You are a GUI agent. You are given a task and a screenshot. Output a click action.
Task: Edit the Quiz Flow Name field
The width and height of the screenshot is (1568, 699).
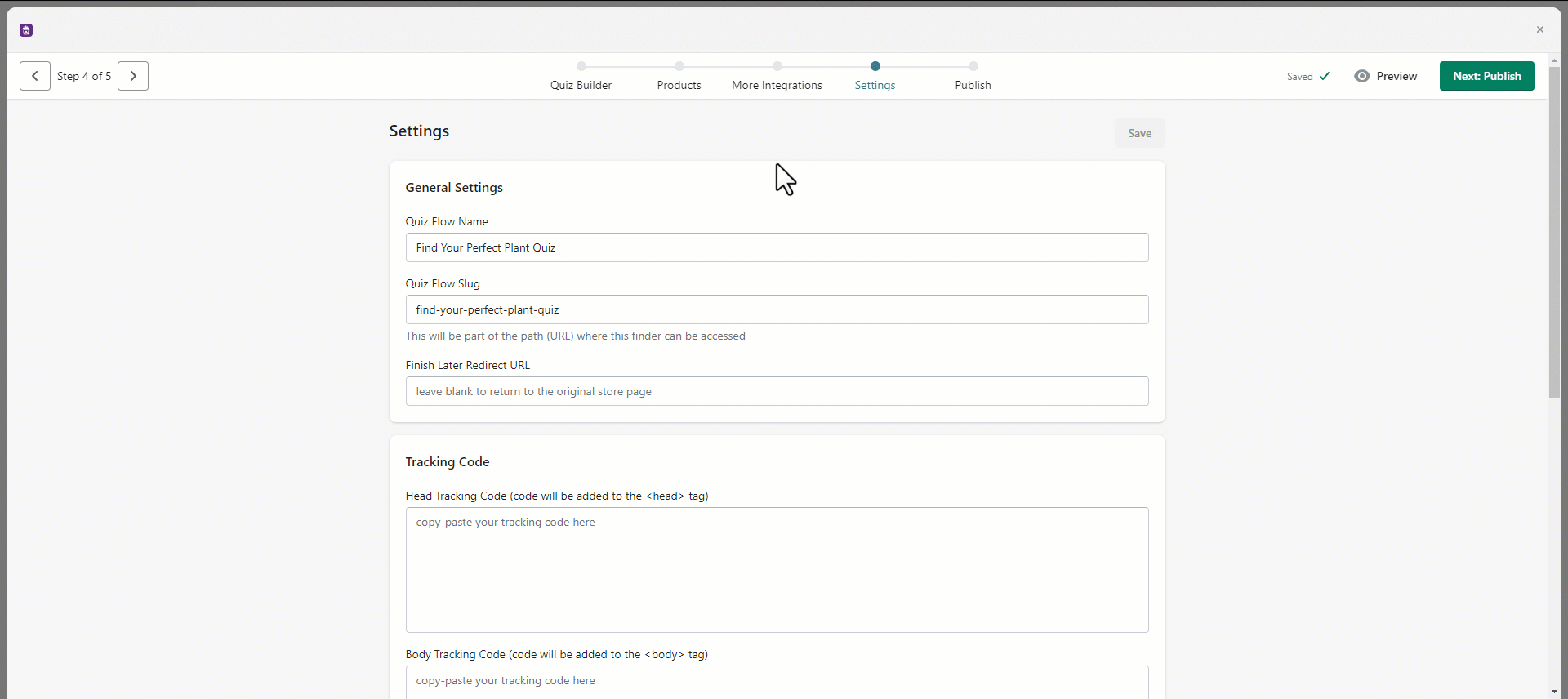pyautogui.click(x=777, y=247)
